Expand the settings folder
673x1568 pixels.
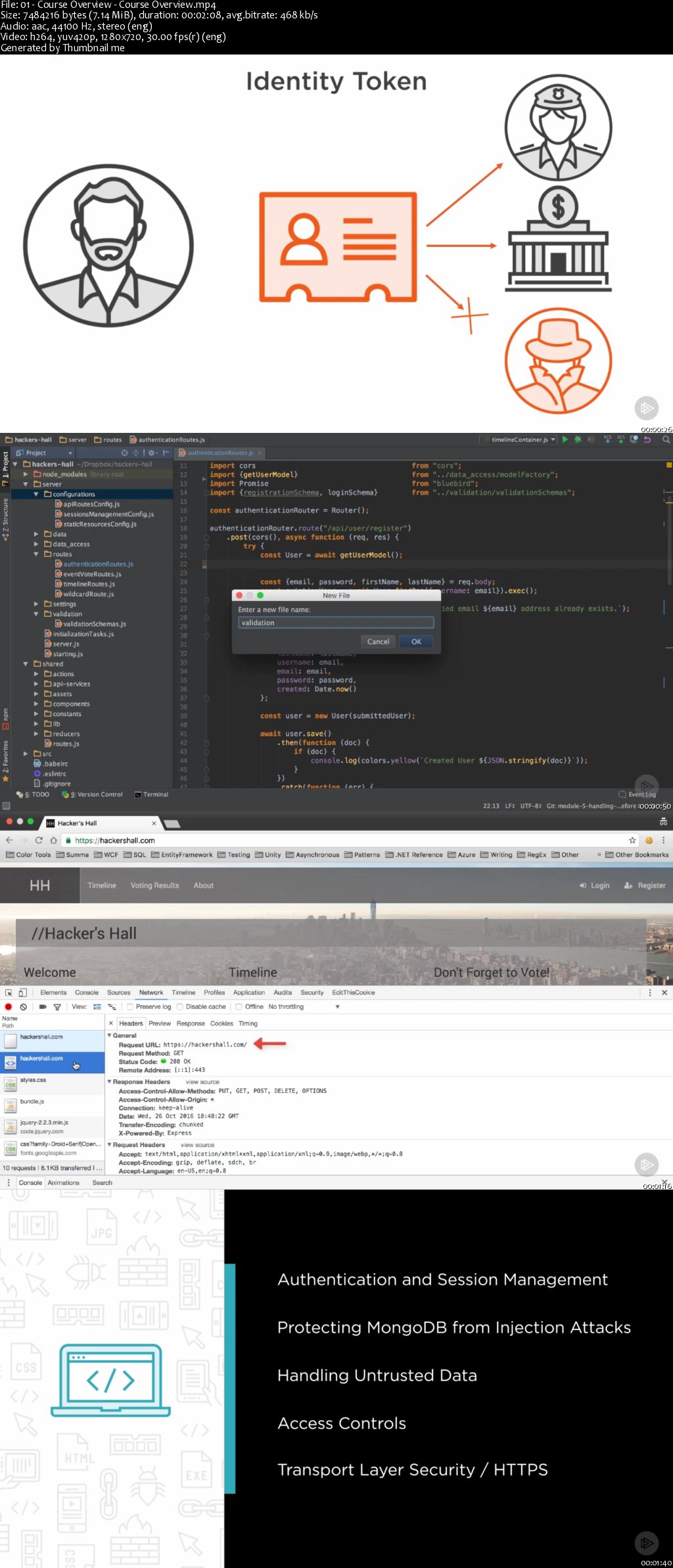[x=36, y=604]
